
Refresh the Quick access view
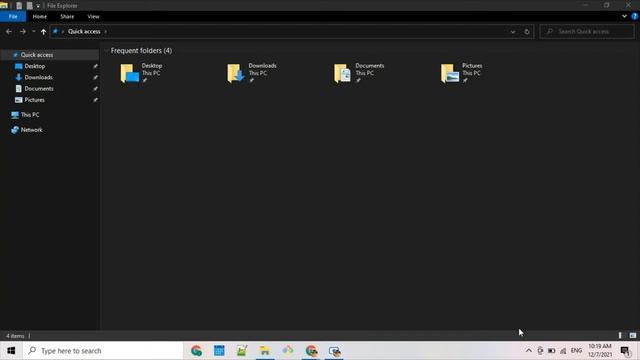pos(527,31)
